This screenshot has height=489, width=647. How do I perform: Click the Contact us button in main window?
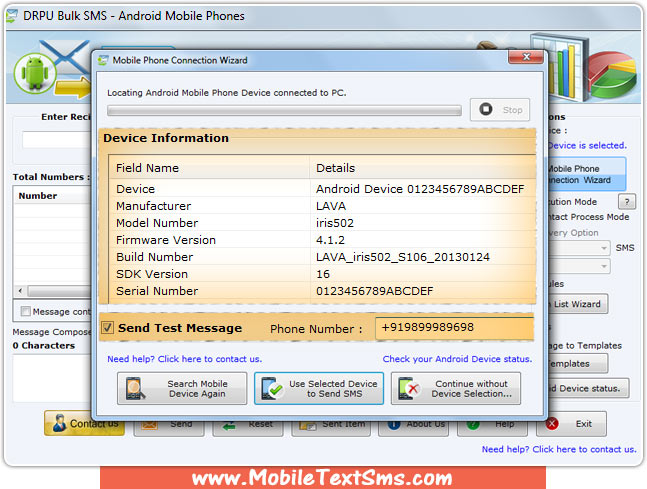click(84, 423)
